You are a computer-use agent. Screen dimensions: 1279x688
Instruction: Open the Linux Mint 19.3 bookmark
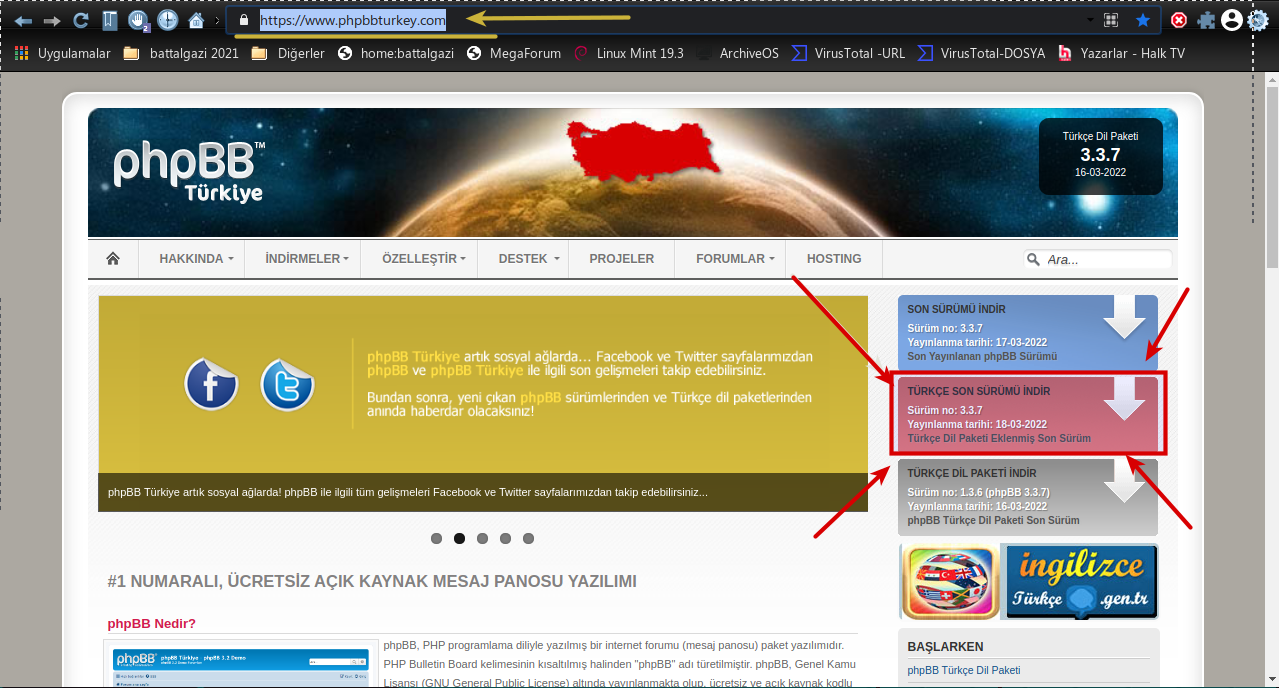629,53
